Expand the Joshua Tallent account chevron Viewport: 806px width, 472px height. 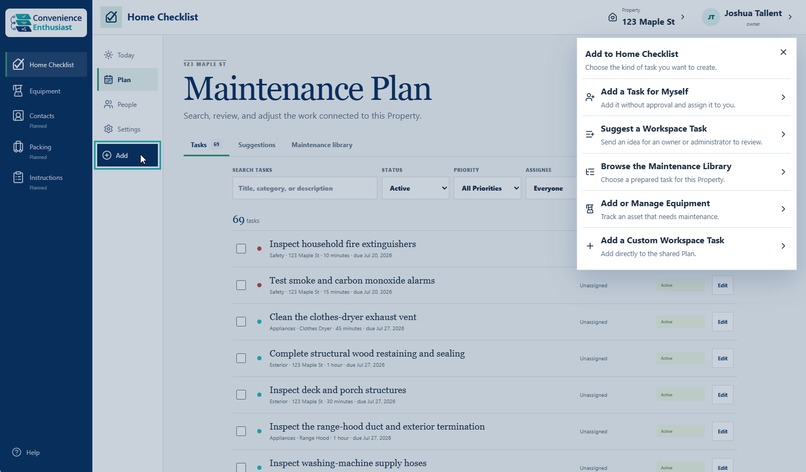coord(790,17)
